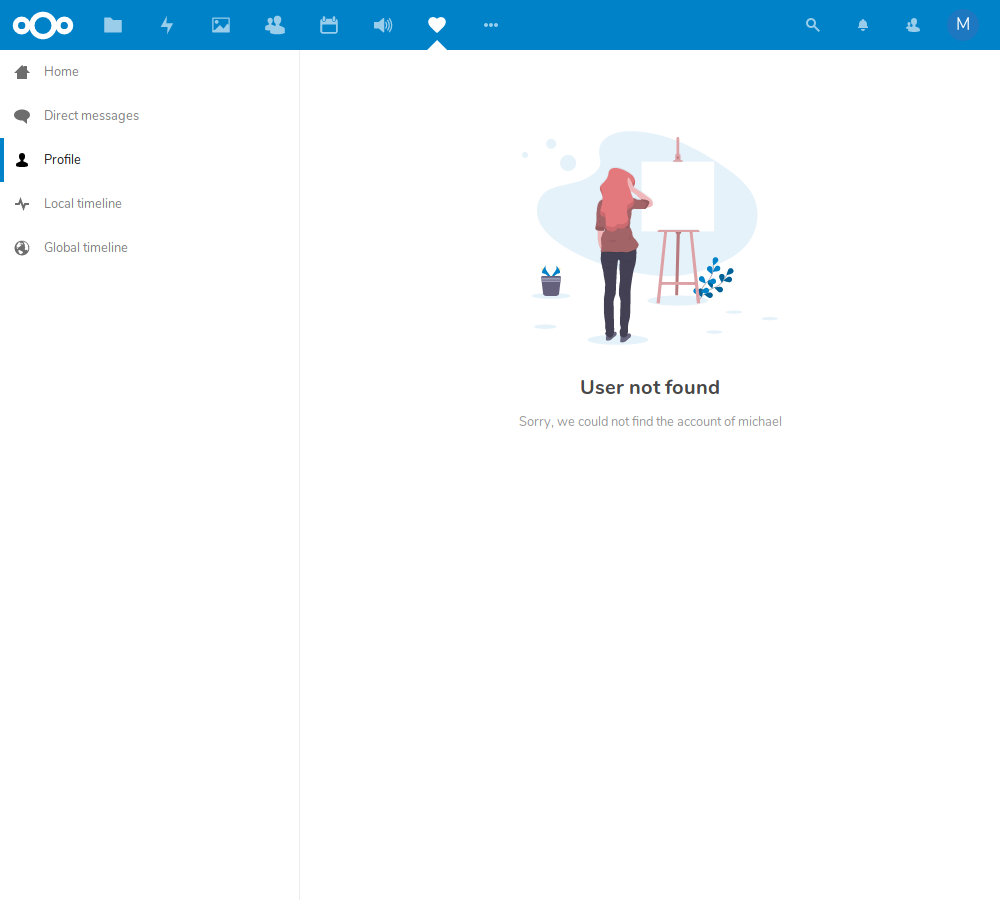Click the Profile person icon
The image size is (1000, 900).
pos(22,159)
